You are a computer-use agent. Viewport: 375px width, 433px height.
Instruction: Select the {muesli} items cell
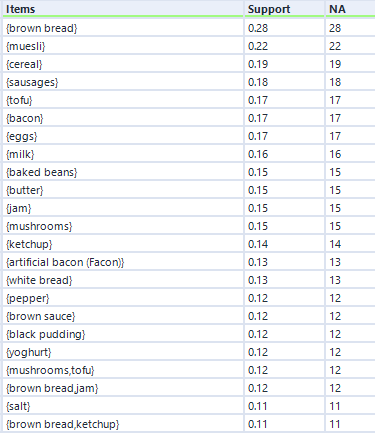click(123, 46)
